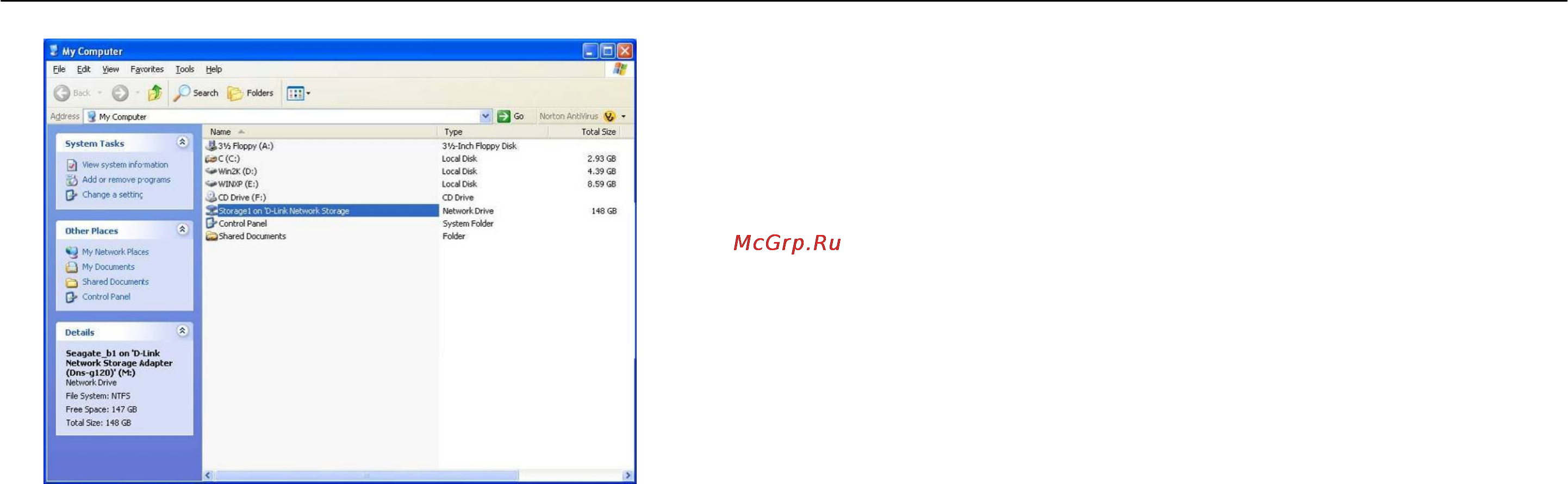Image resolution: width=1568 pixels, height=484 pixels.
Task: Select the WINXP (E:) disk icon
Action: (211, 184)
